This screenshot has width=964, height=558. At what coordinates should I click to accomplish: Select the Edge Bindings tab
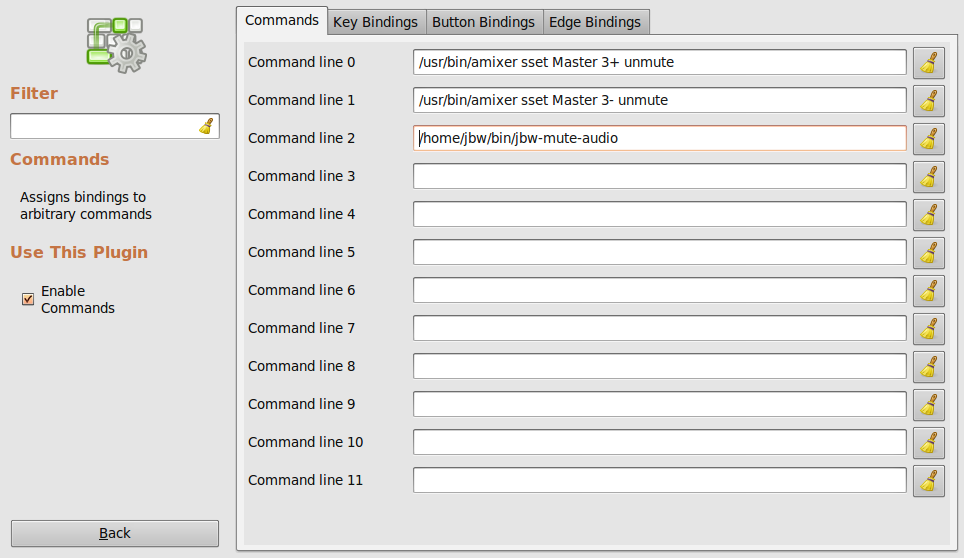point(595,21)
